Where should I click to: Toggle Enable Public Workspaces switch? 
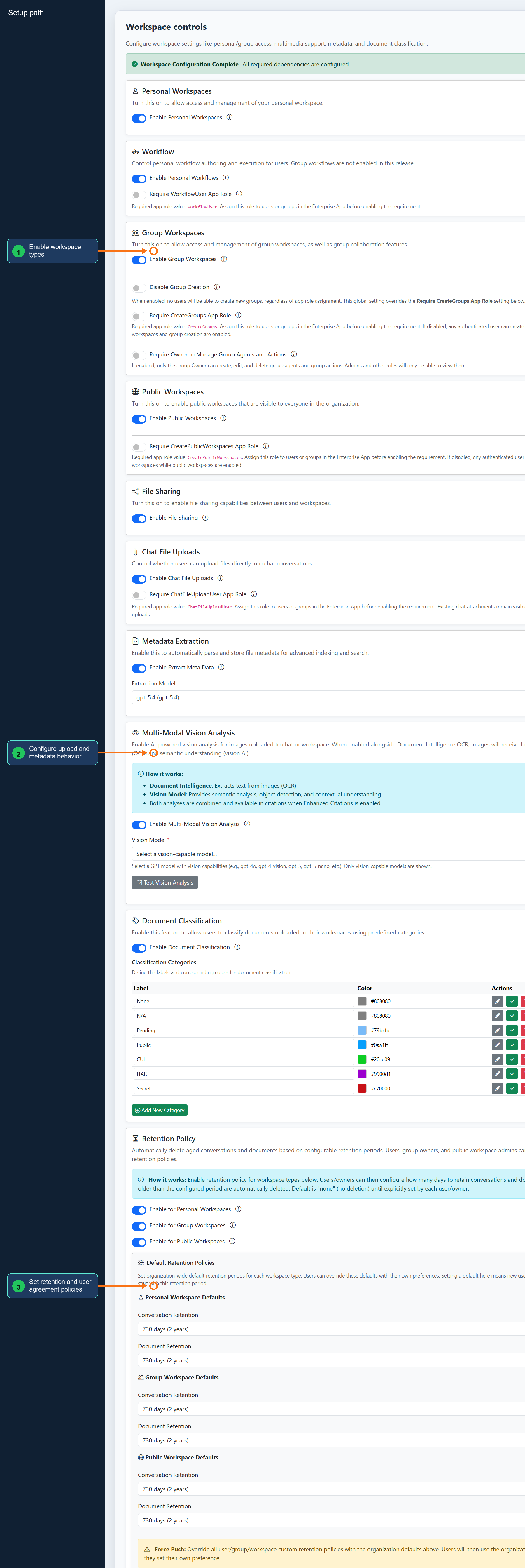pyautogui.click(x=139, y=419)
